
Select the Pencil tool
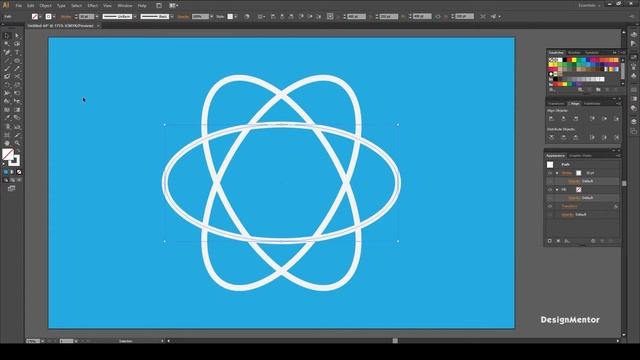pos(17,69)
